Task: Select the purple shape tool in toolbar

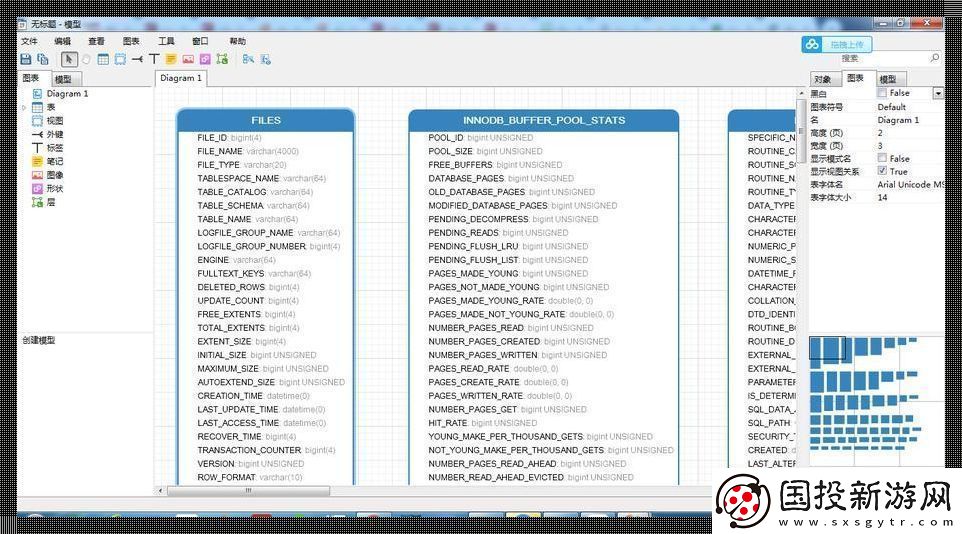Action: [205, 59]
